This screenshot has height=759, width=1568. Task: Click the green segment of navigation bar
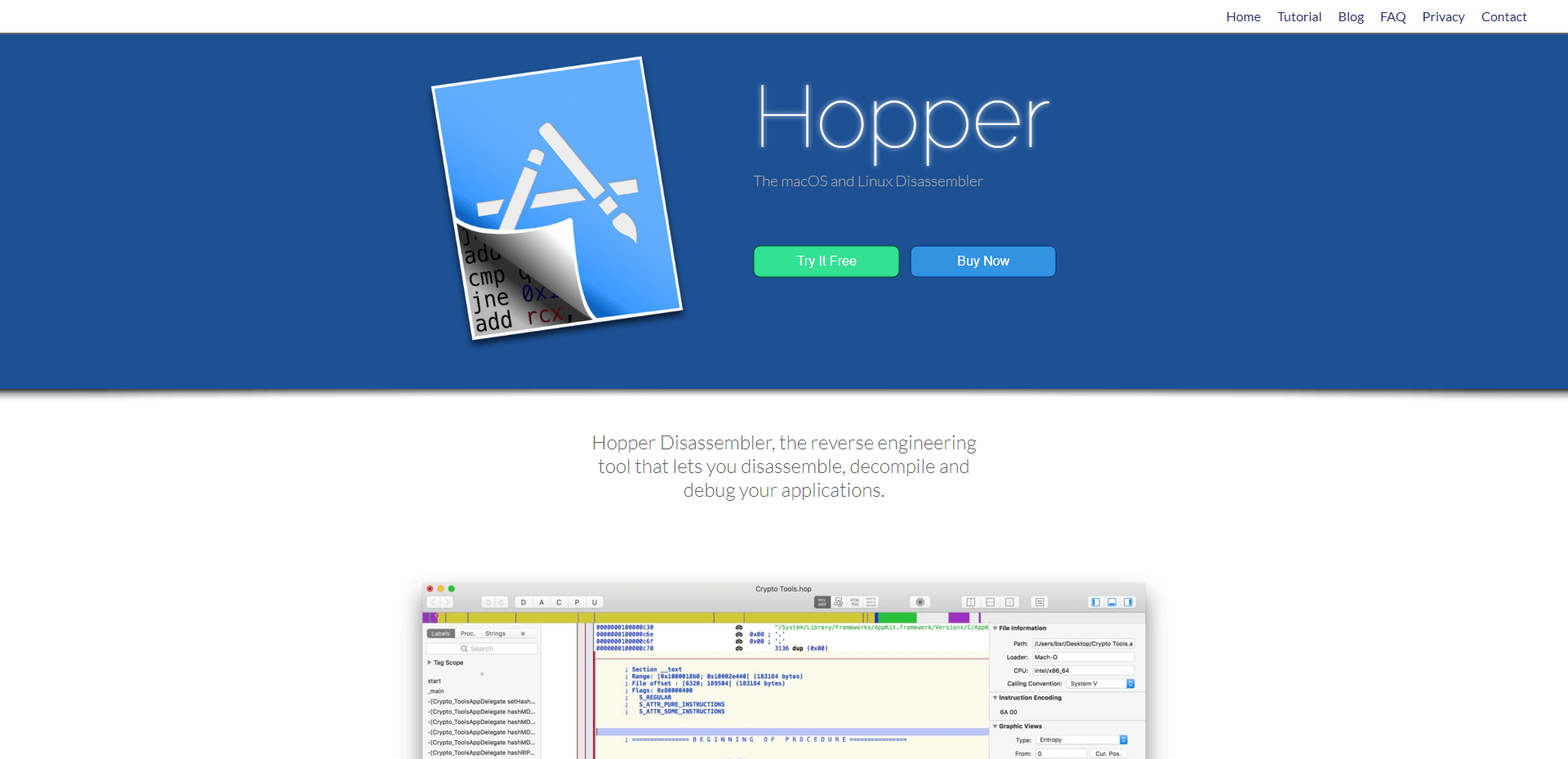click(897, 618)
